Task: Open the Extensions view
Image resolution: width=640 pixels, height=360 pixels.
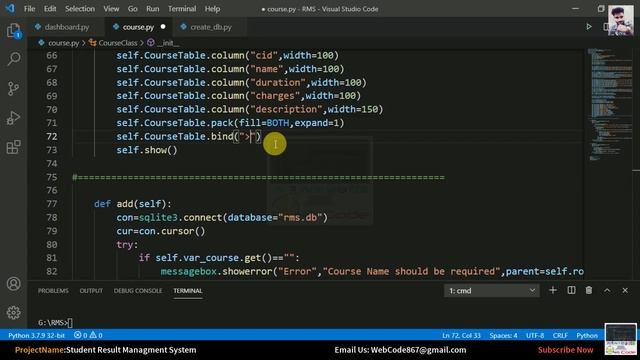Action: 13,147
